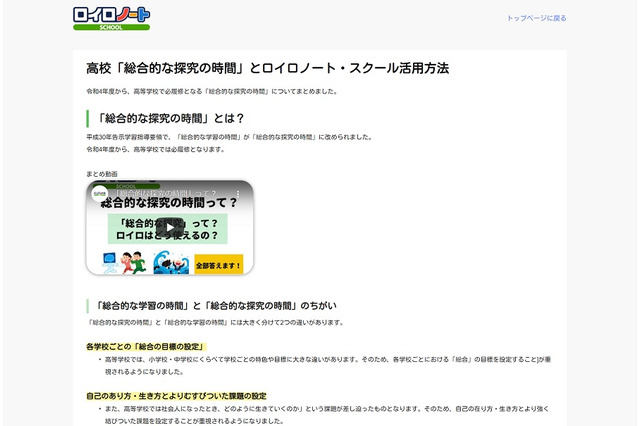The height and width of the screenshot is (426, 640).
Task: Click the まとめ動画 label
Action: pos(102,174)
